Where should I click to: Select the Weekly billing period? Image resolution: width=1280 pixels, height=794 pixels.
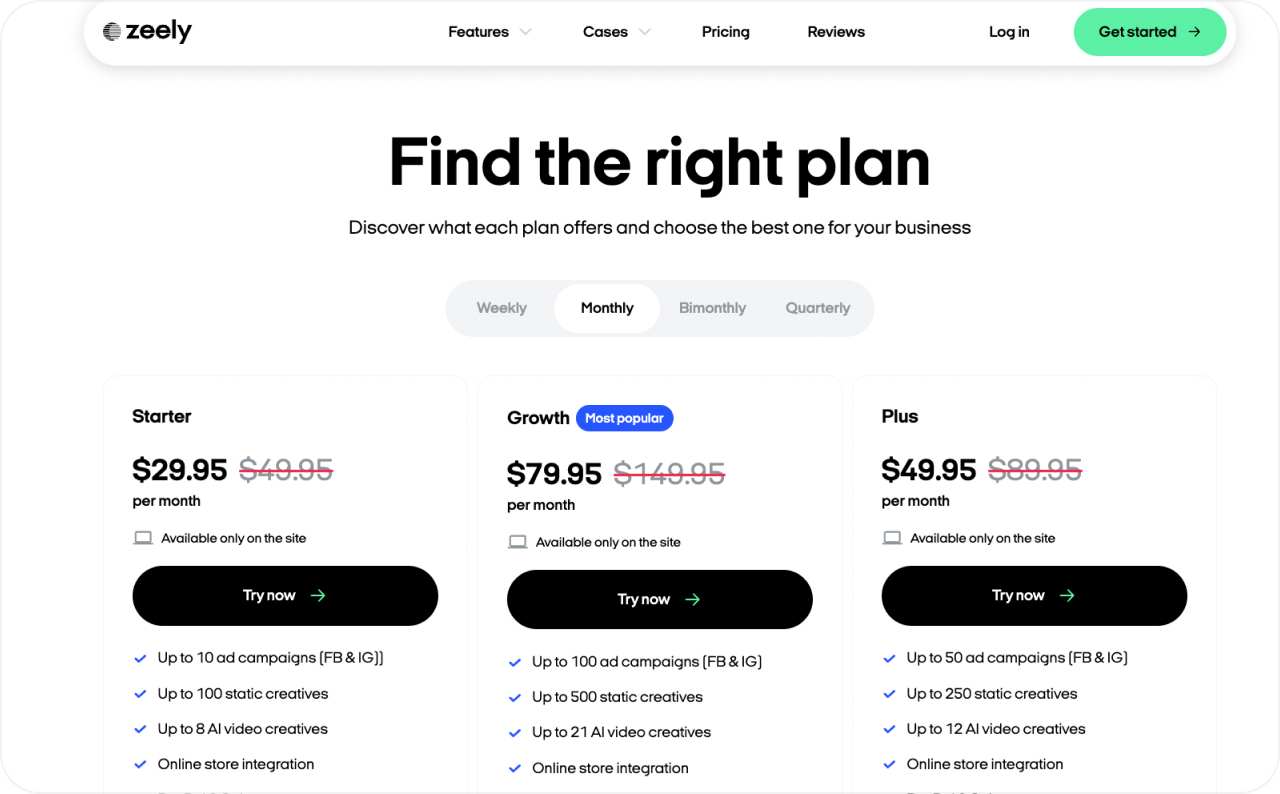501,308
